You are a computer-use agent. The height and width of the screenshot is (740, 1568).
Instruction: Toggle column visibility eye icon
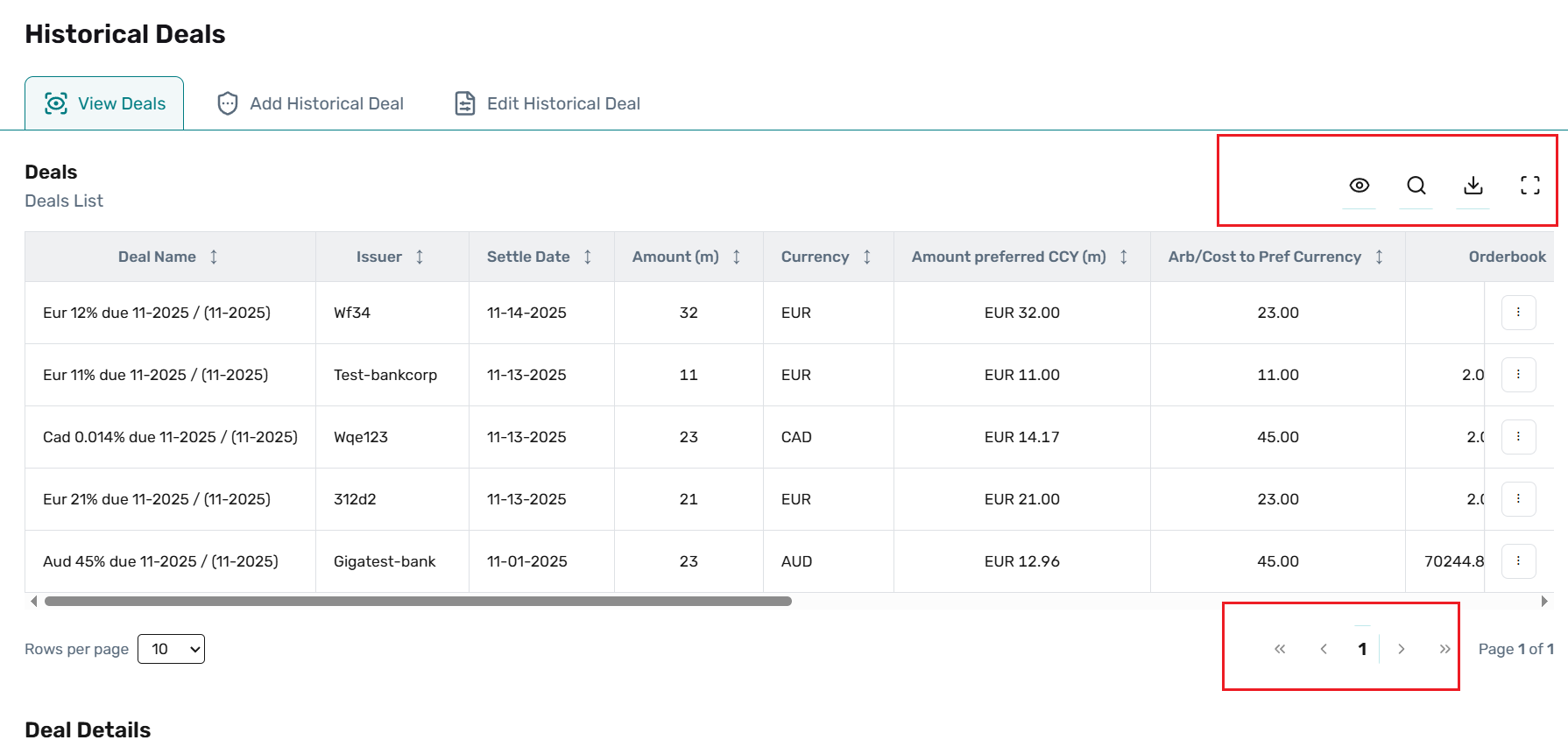click(1359, 186)
